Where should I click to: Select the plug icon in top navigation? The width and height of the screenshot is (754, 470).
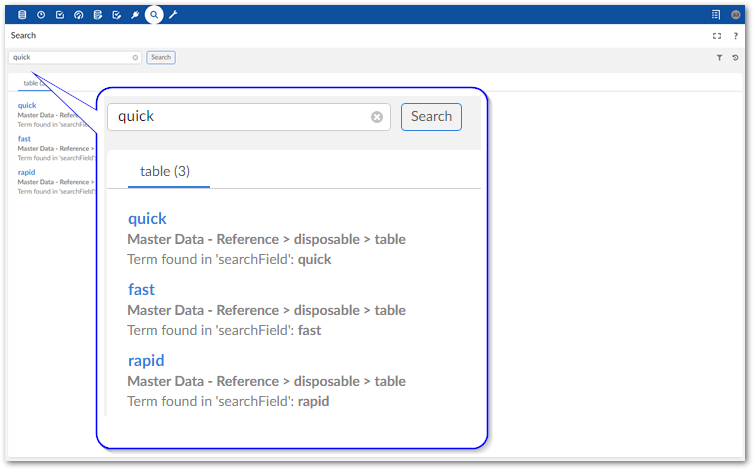pyautogui.click(x=136, y=15)
